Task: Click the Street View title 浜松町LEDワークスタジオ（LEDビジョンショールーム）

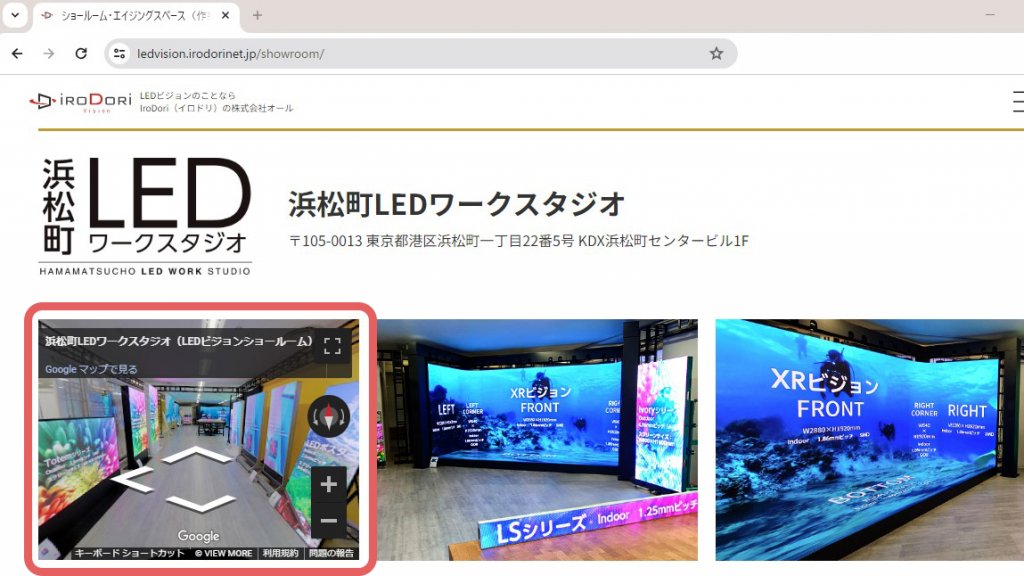Action: [x=179, y=341]
